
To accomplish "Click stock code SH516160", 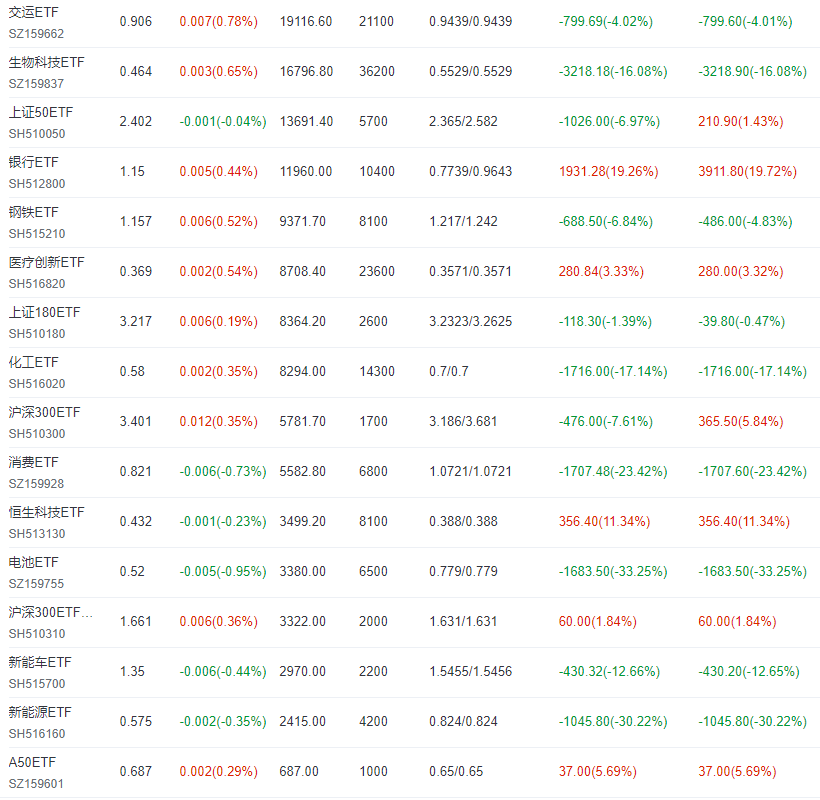I will point(37,734).
